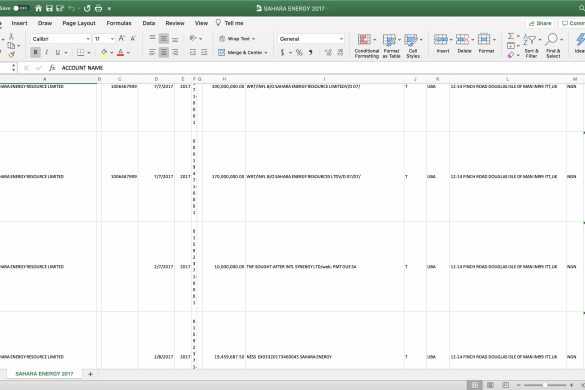Toggle Wrap Text on selected cells

(x=237, y=39)
